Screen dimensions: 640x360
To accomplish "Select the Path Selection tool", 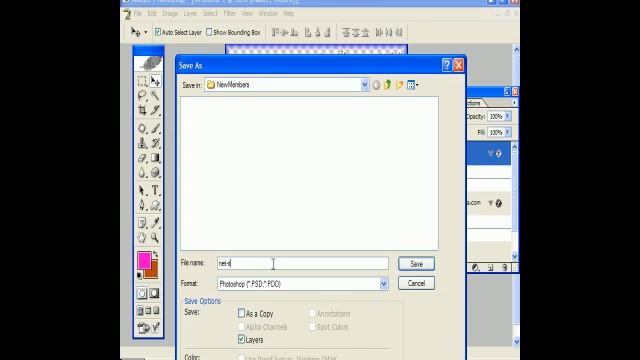I will [x=142, y=190].
